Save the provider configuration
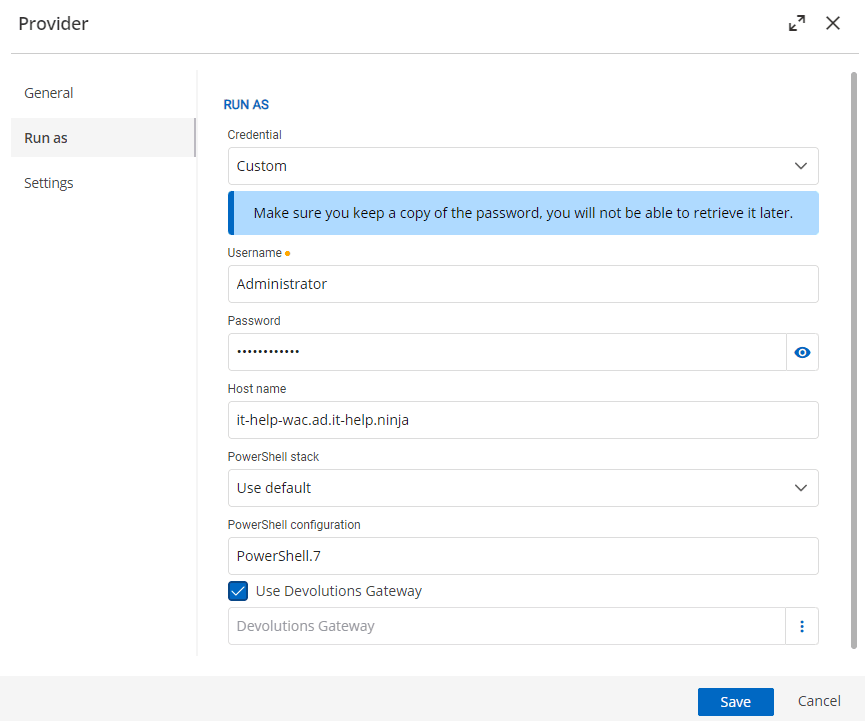The image size is (865, 721). click(735, 701)
